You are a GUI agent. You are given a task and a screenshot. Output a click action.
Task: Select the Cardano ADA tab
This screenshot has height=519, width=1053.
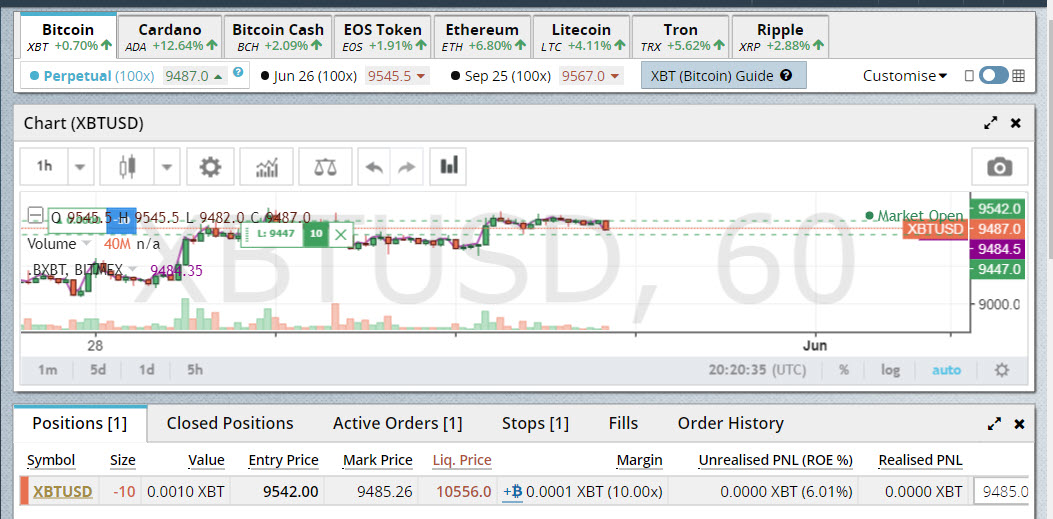[x=170, y=37]
